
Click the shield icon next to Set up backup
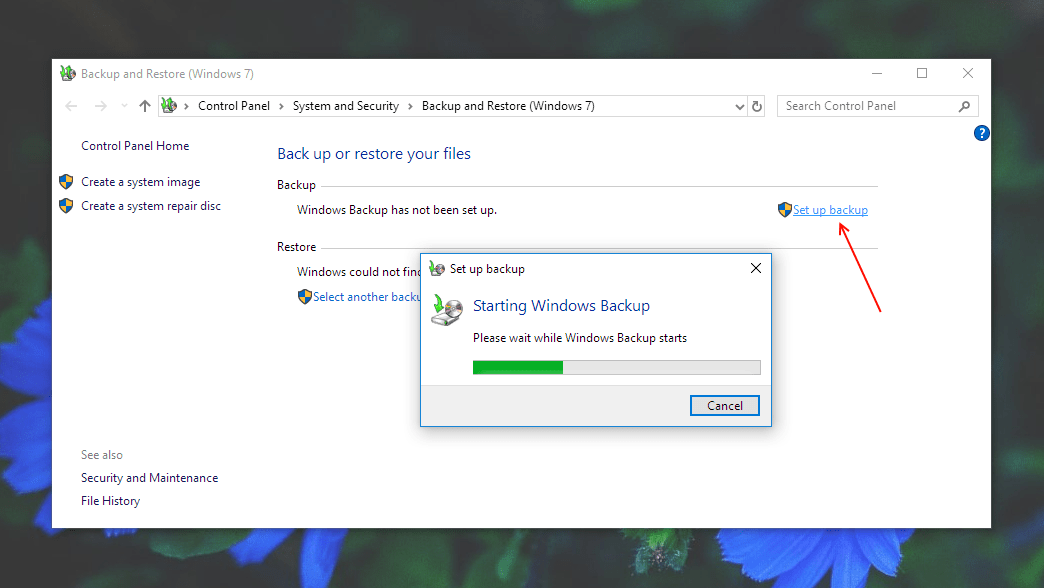(x=783, y=209)
